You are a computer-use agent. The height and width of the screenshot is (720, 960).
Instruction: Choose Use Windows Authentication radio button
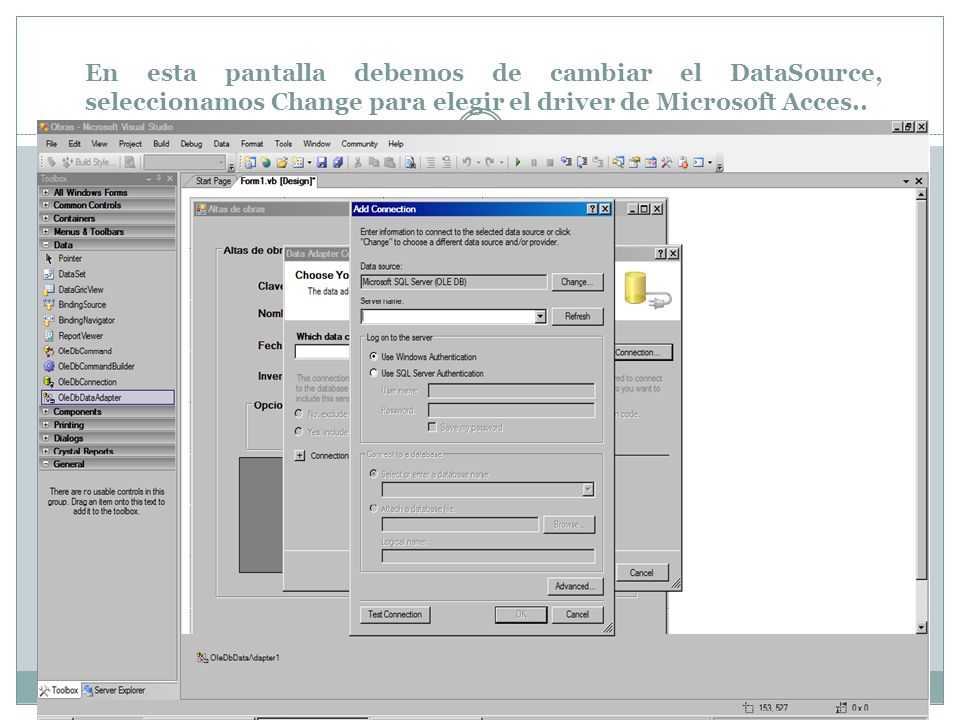(373, 356)
